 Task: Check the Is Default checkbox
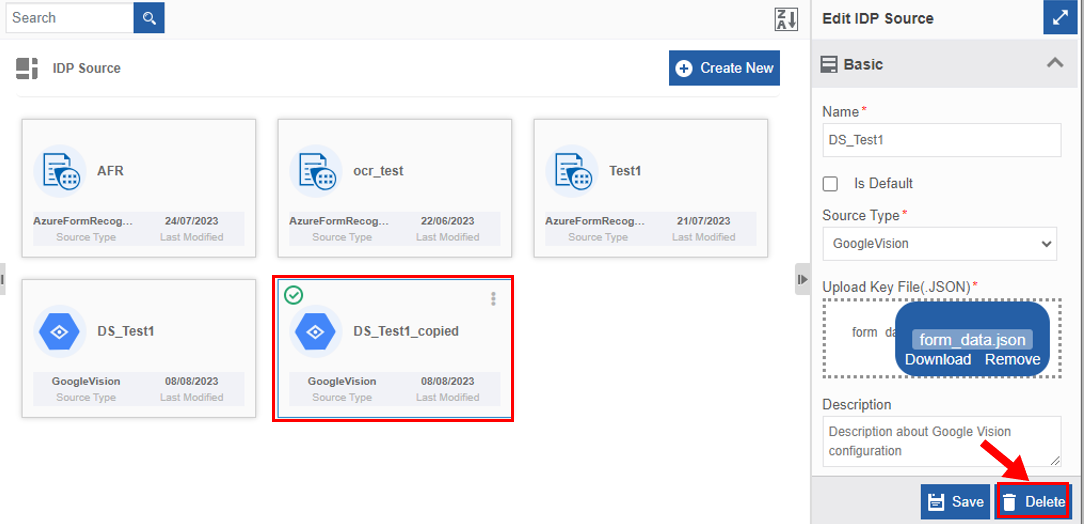coord(830,184)
